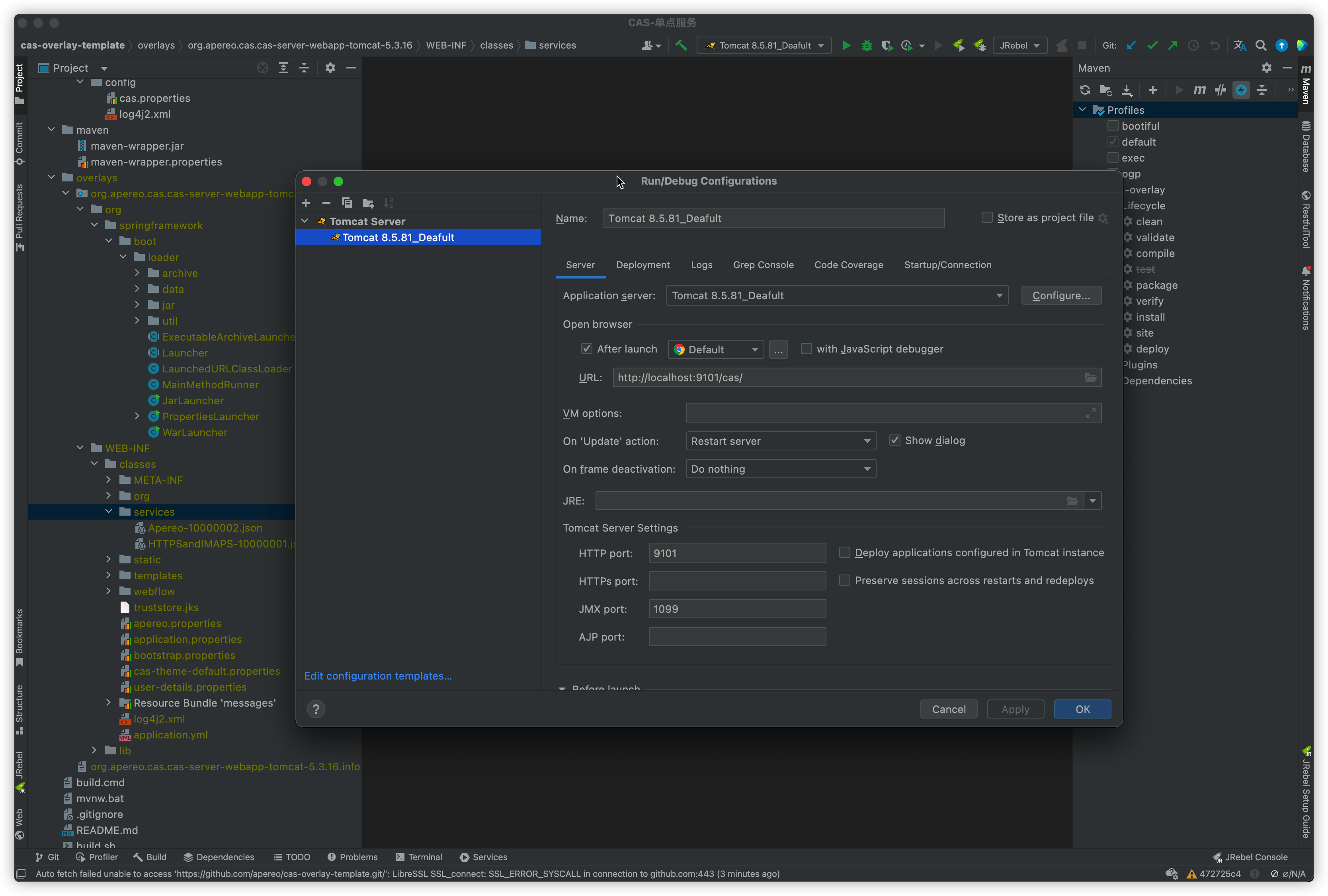Click the OK button
This screenshot has height=896, width=1328.
(1082, 709)
